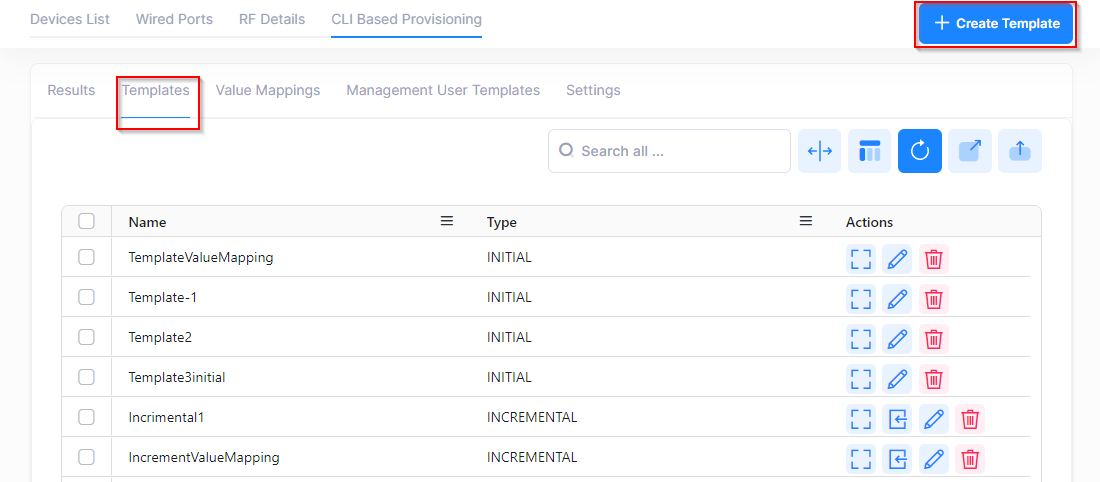The height and width of the screenshot is (482, 1100).
Task: Edit the TemplateValueMapping template
Action: pos(897,260)
